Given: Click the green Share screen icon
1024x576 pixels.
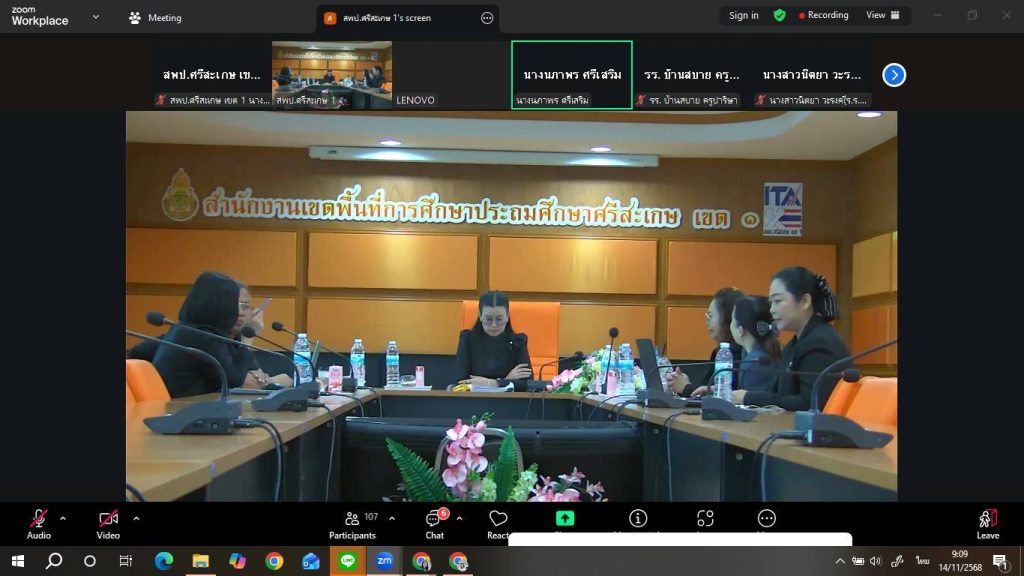Looking at the screenshot, I should [x=565, y=518].
